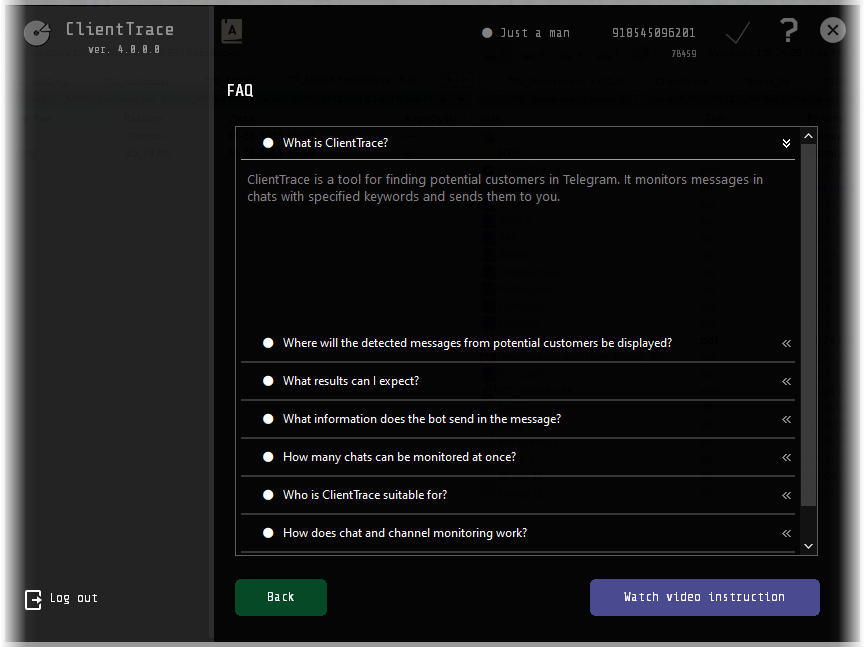The image size is (865, 647).
Task: Click Watch video instruction button
Action: (704, 597)
